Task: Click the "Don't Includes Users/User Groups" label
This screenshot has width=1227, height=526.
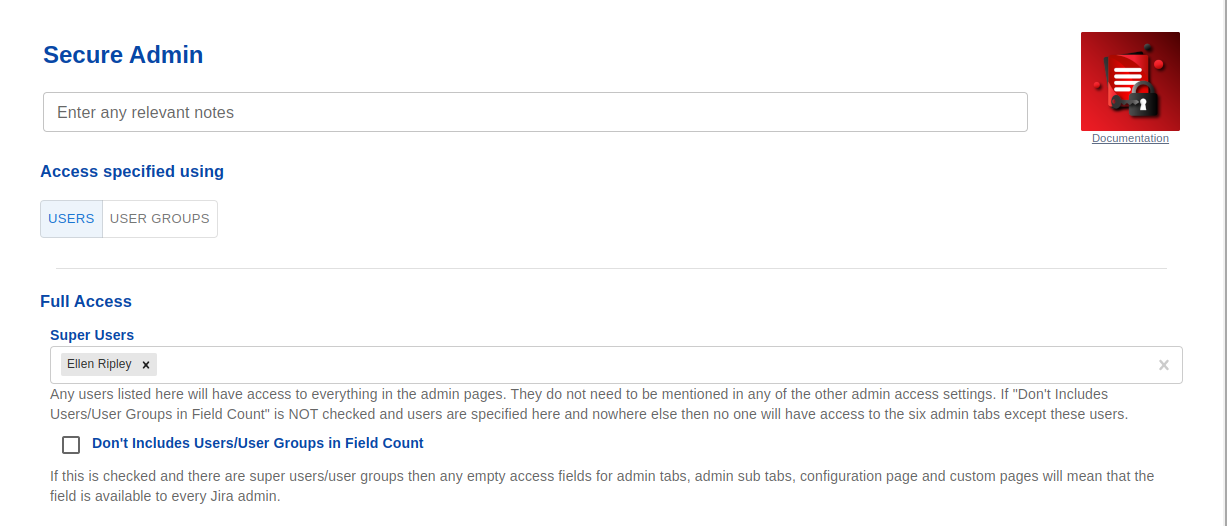Action: click(x=257, y=443)
